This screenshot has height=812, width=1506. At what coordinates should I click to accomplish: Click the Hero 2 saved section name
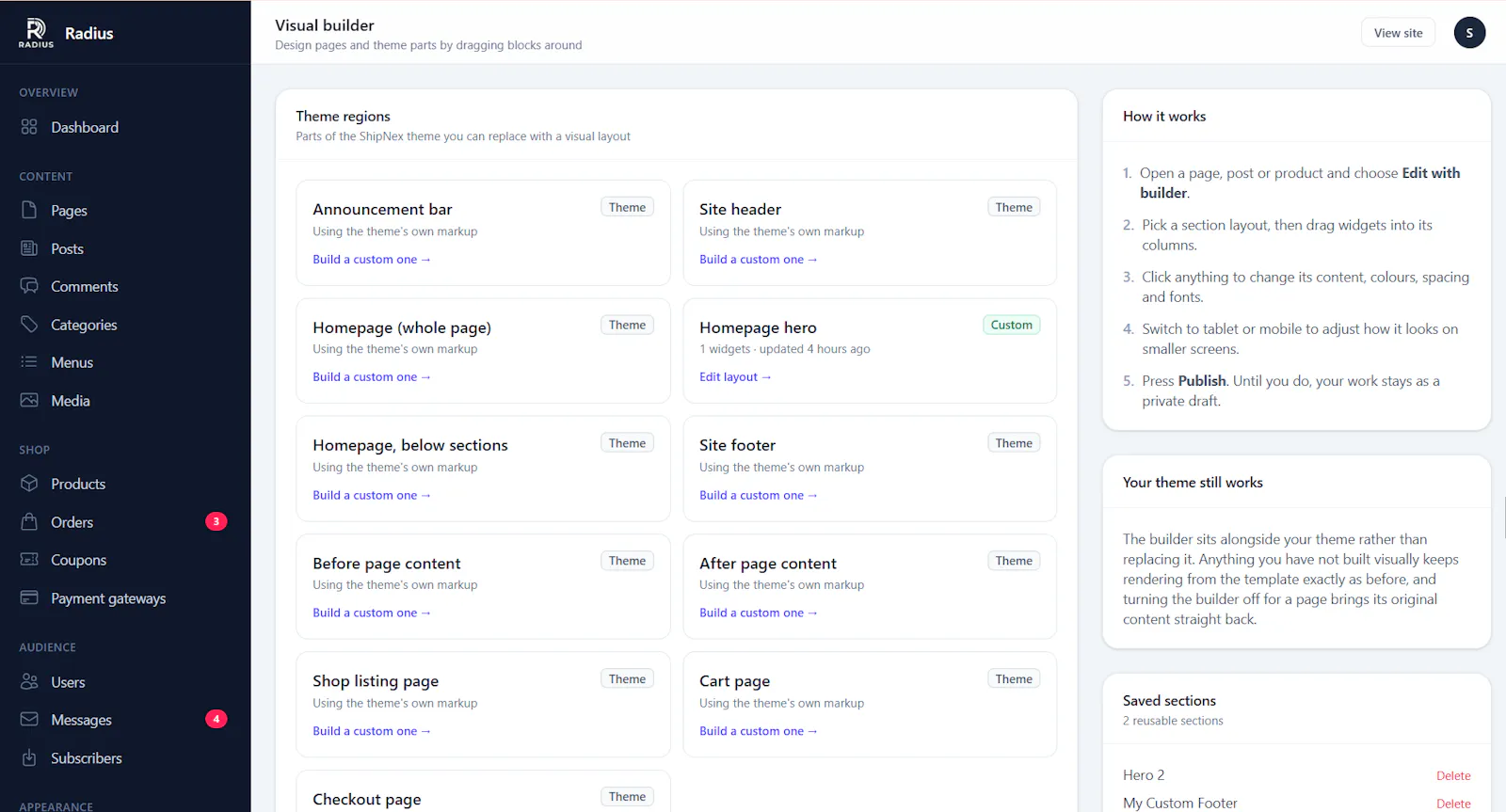1144,775
